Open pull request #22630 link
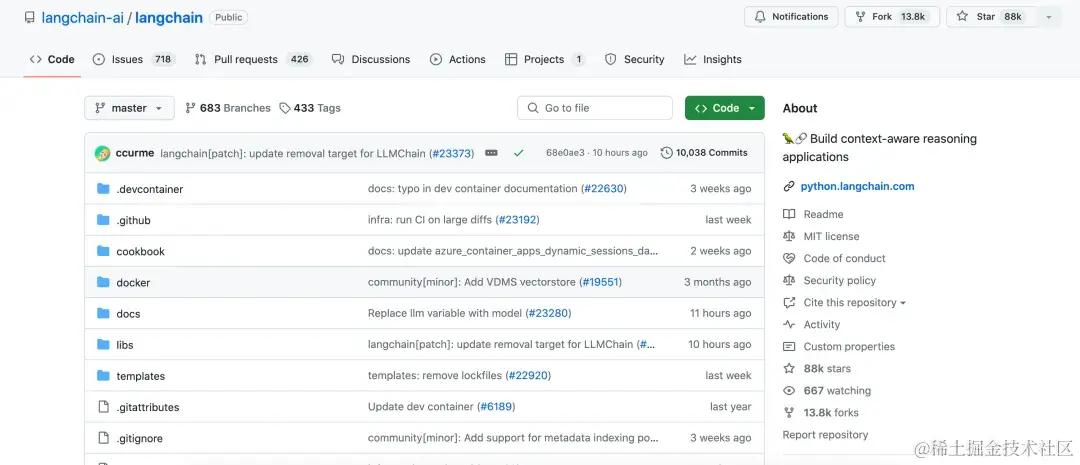Screen dimensions: 1080x465 603,189
